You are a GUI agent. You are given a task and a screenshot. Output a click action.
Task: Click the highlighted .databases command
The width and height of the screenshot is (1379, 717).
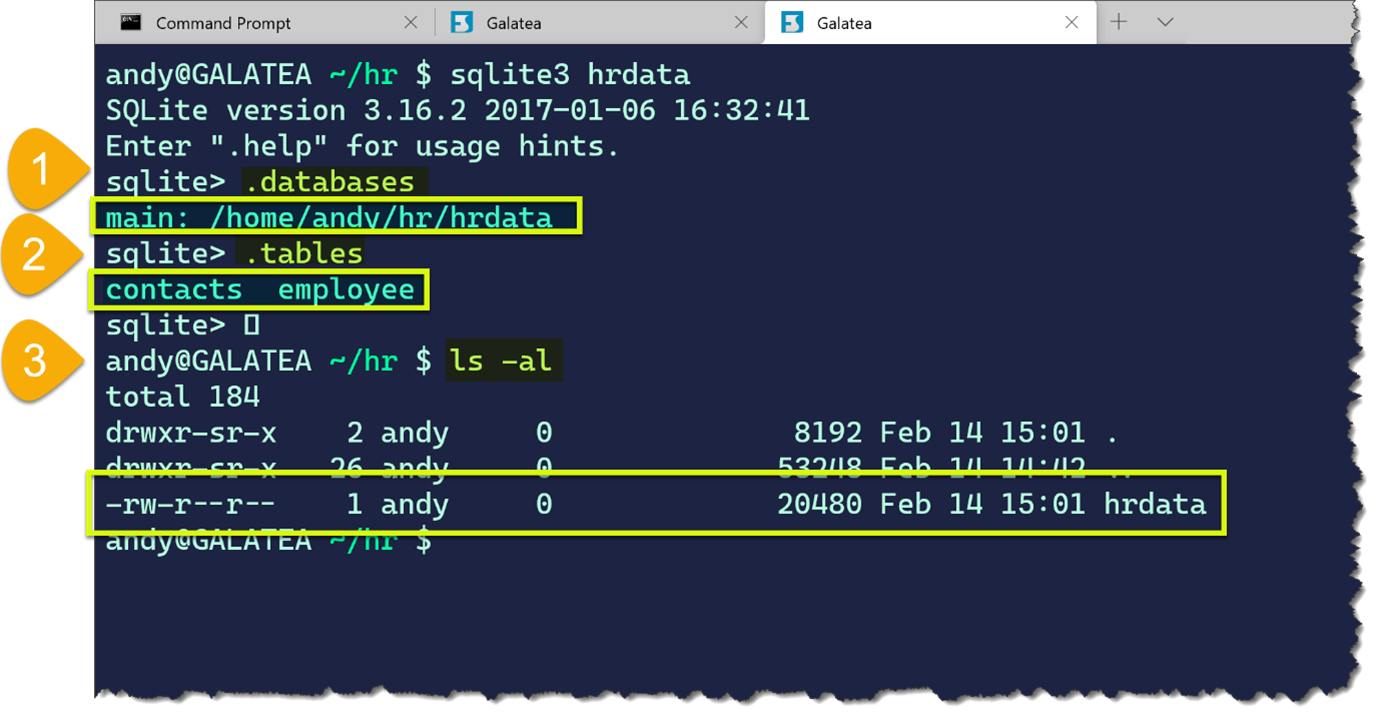tap(334, 182)
